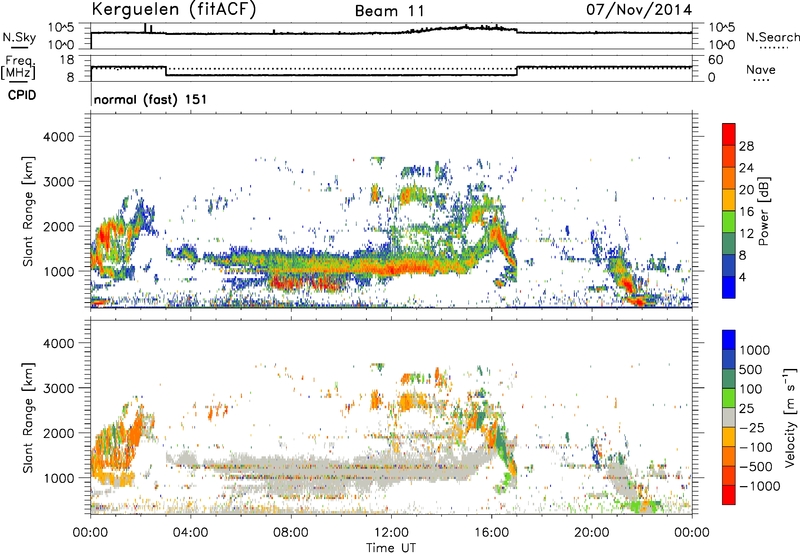Click the 'Velocity [m s-1]' color bar label
800x554 pixels.
(x=790, y=417)
